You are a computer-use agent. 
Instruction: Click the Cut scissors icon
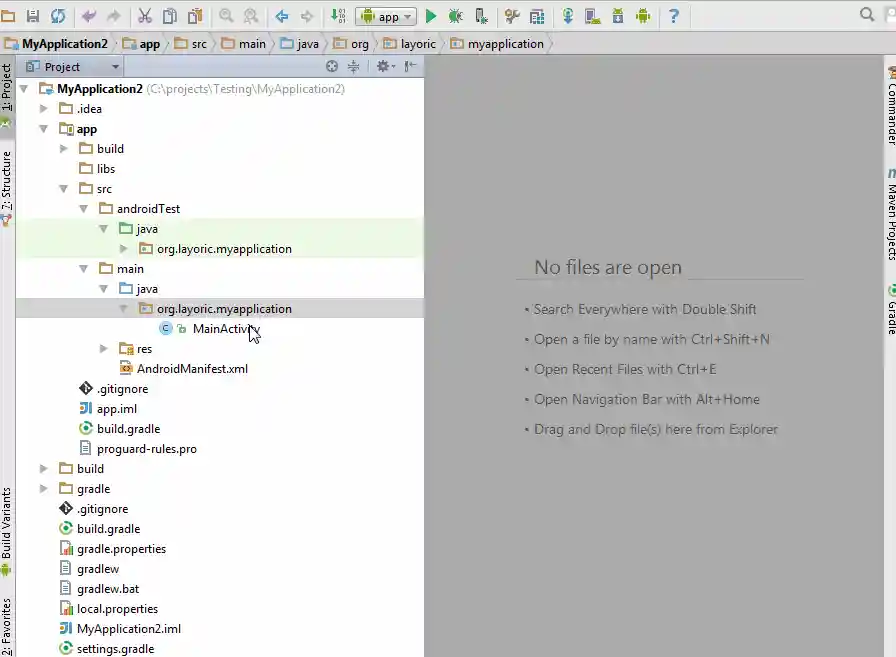click(x=144, y=16)
